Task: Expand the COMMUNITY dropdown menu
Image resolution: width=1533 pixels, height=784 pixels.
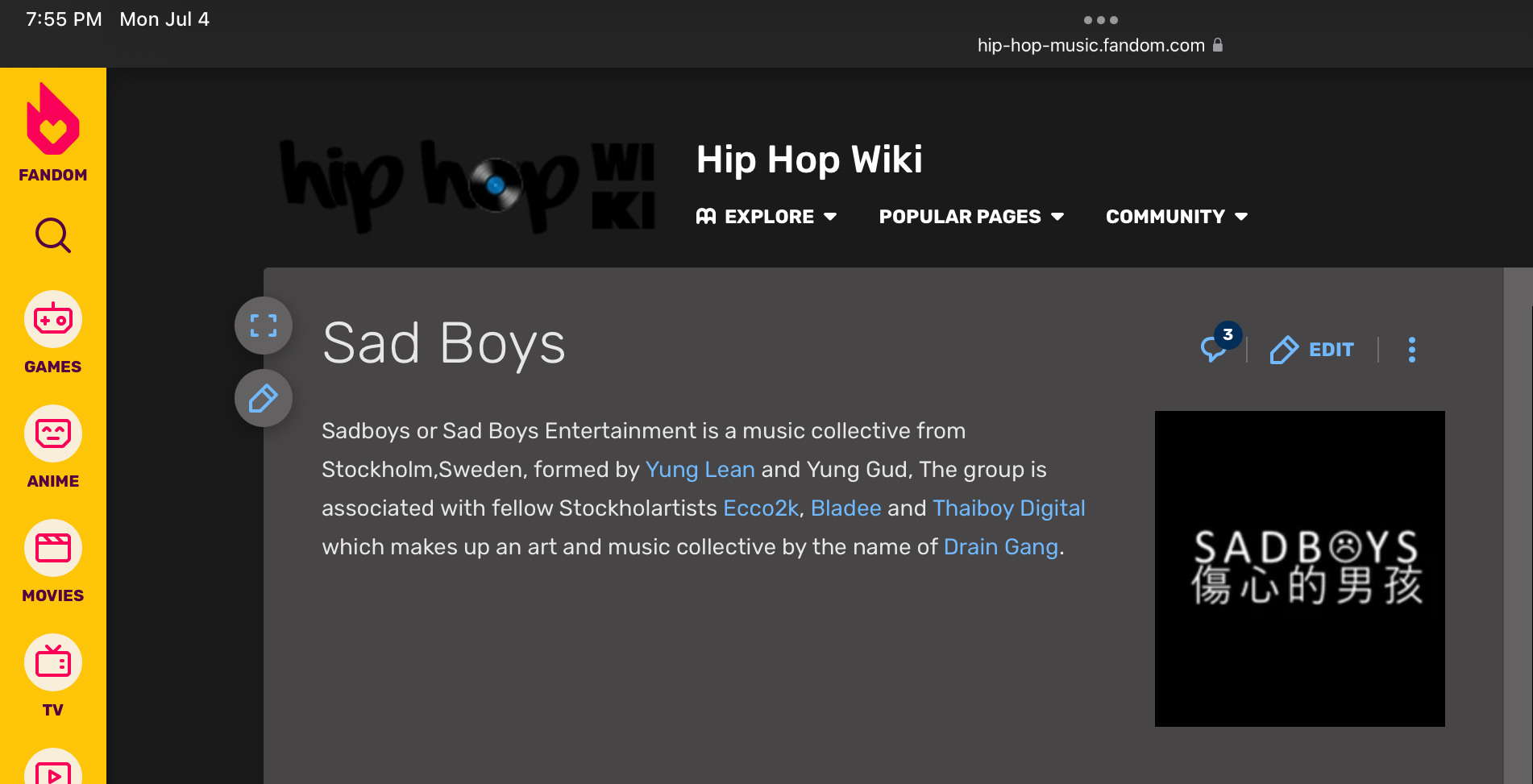Action: point(1177,217)
